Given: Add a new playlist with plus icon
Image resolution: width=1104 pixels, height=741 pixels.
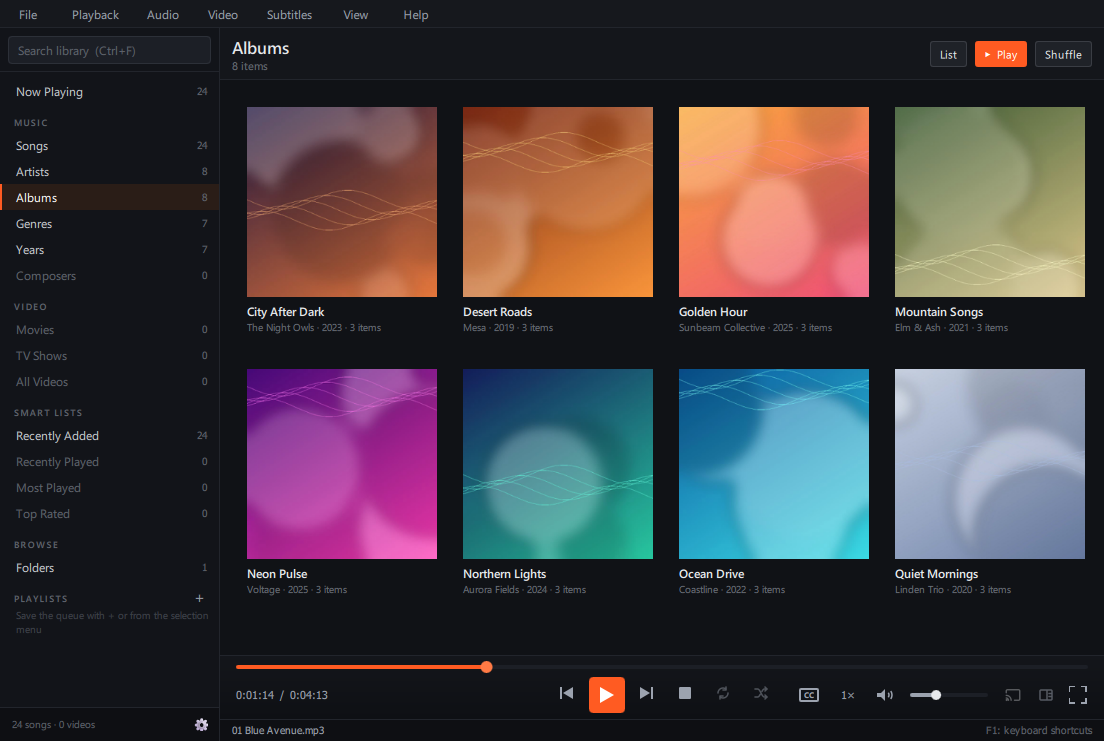Looking at the screenshot, I should click(199, 598).
